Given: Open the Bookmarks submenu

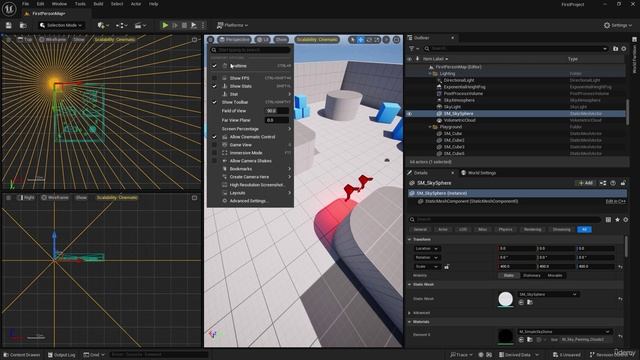Looking at the screenshot, I should [x=250, y=169].
